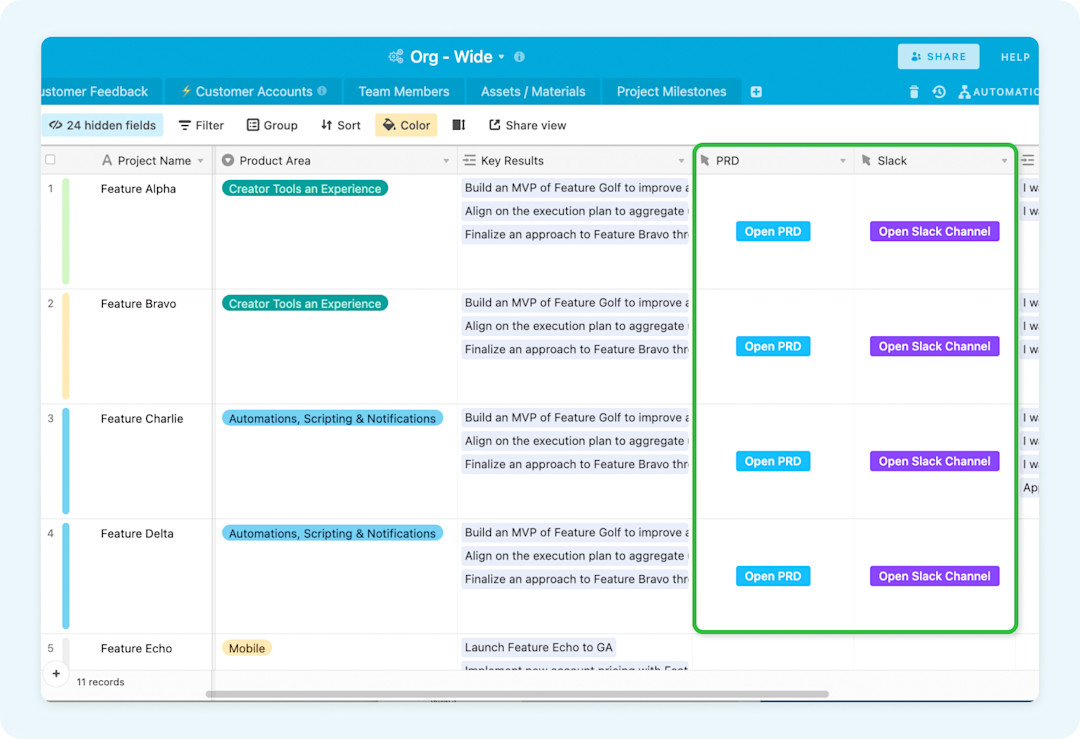
Task: Open the Product Area field dropdown
Action: tap(447, 160)
